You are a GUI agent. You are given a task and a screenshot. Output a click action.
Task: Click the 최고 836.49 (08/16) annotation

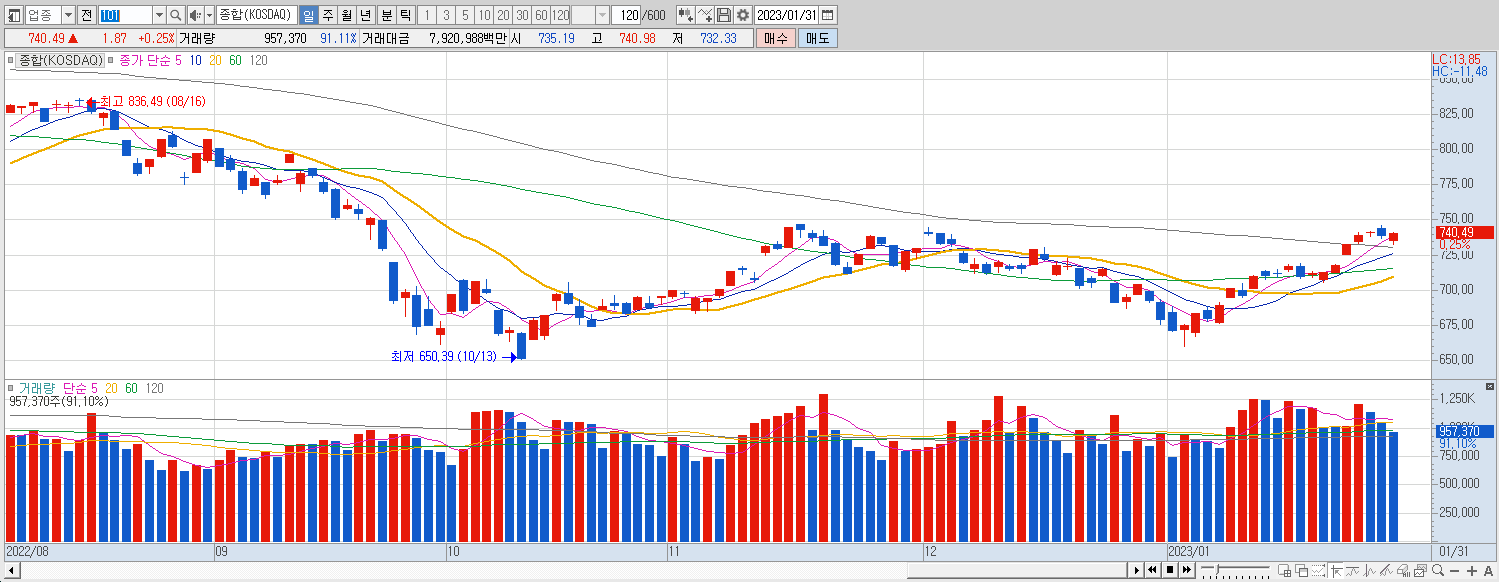152,101
